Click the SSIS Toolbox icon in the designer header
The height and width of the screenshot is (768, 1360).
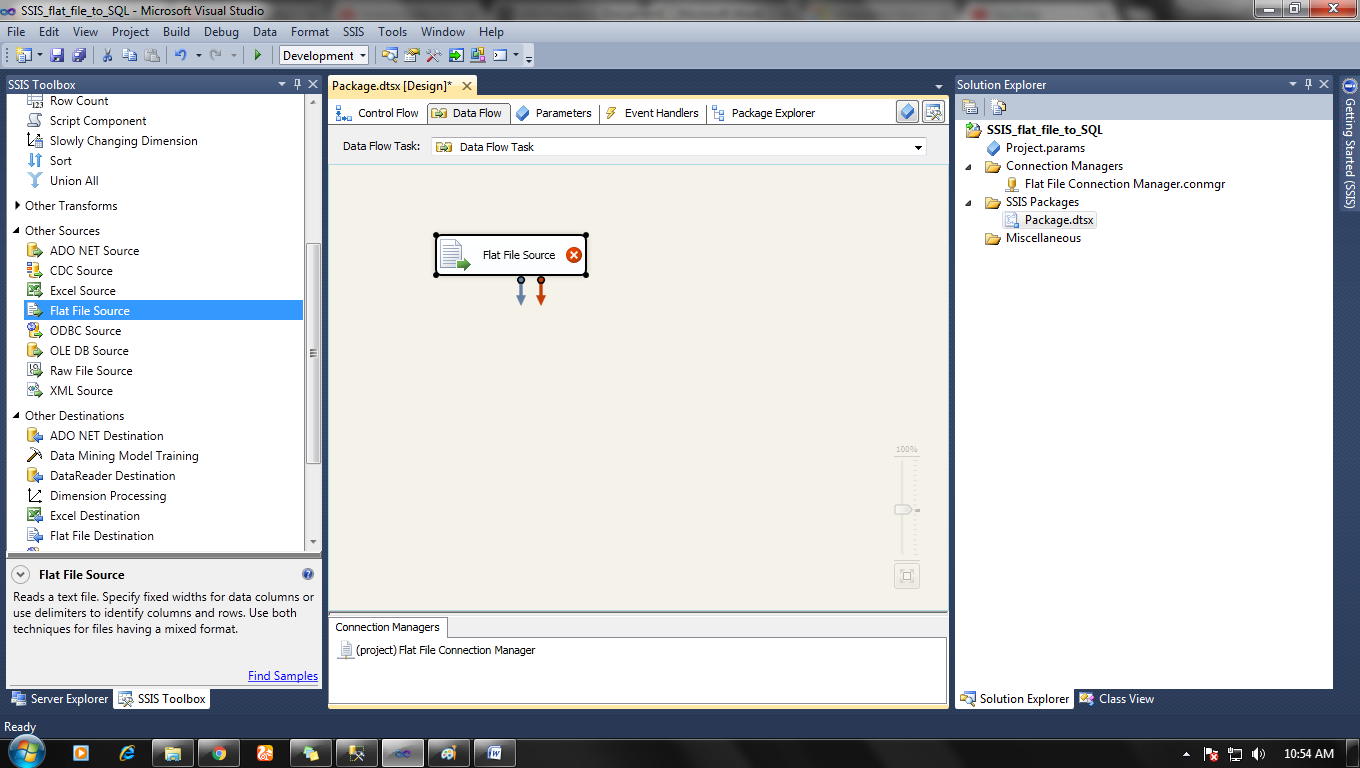933,112
